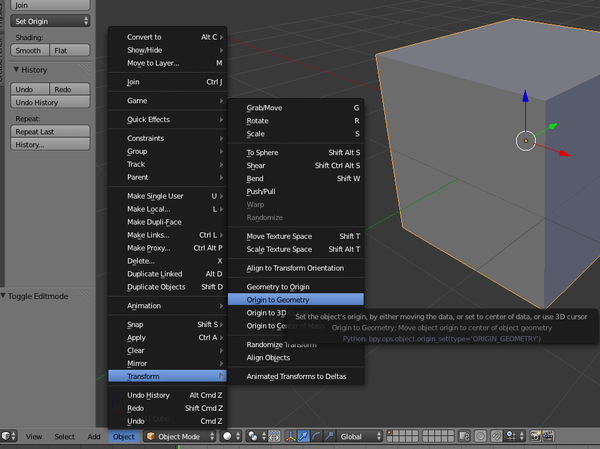This screenshot has height=449, width=600.
Task: Open the snap element type selector
Action: pyautogui.click(x=514, y=436)
